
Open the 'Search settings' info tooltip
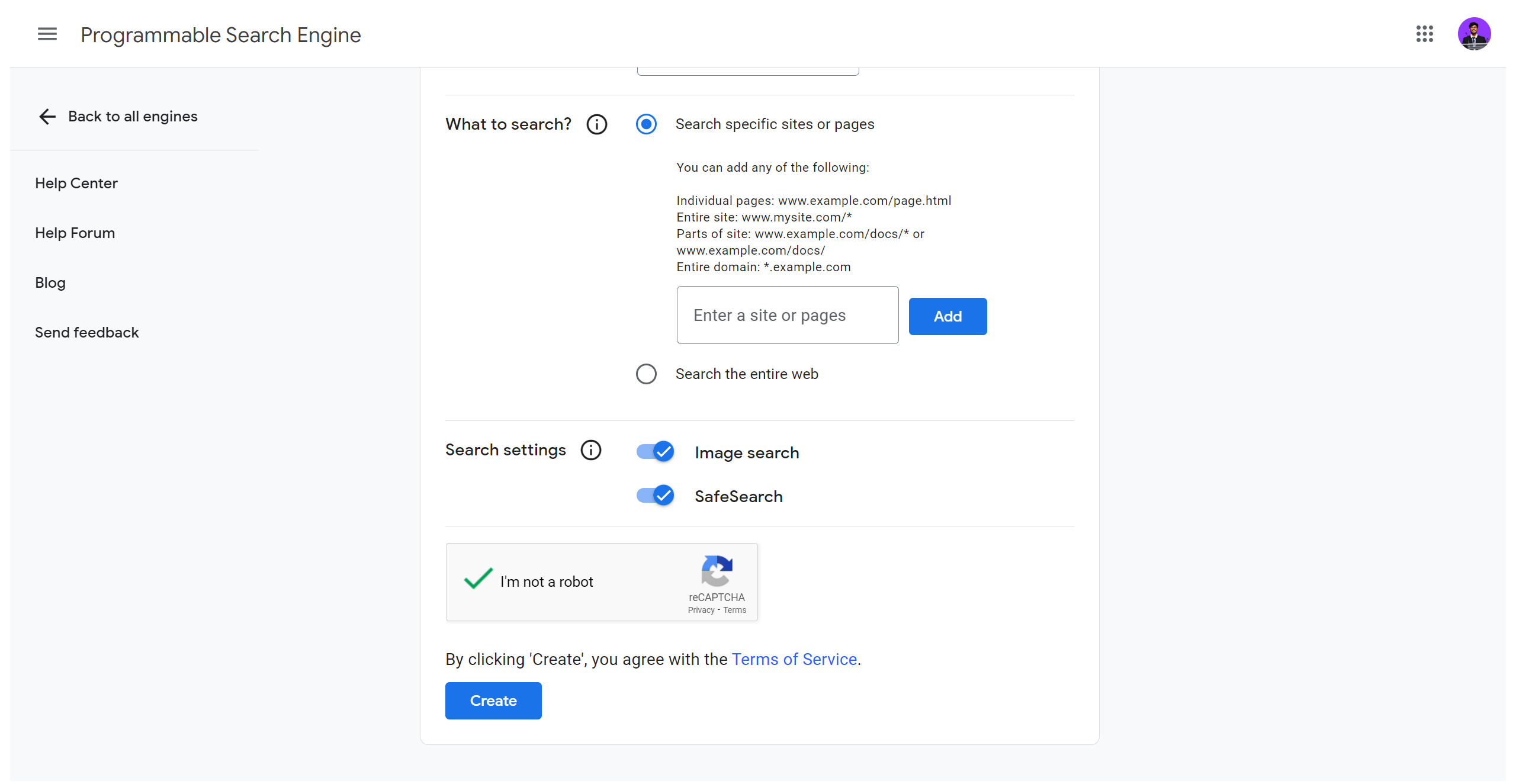590,450
